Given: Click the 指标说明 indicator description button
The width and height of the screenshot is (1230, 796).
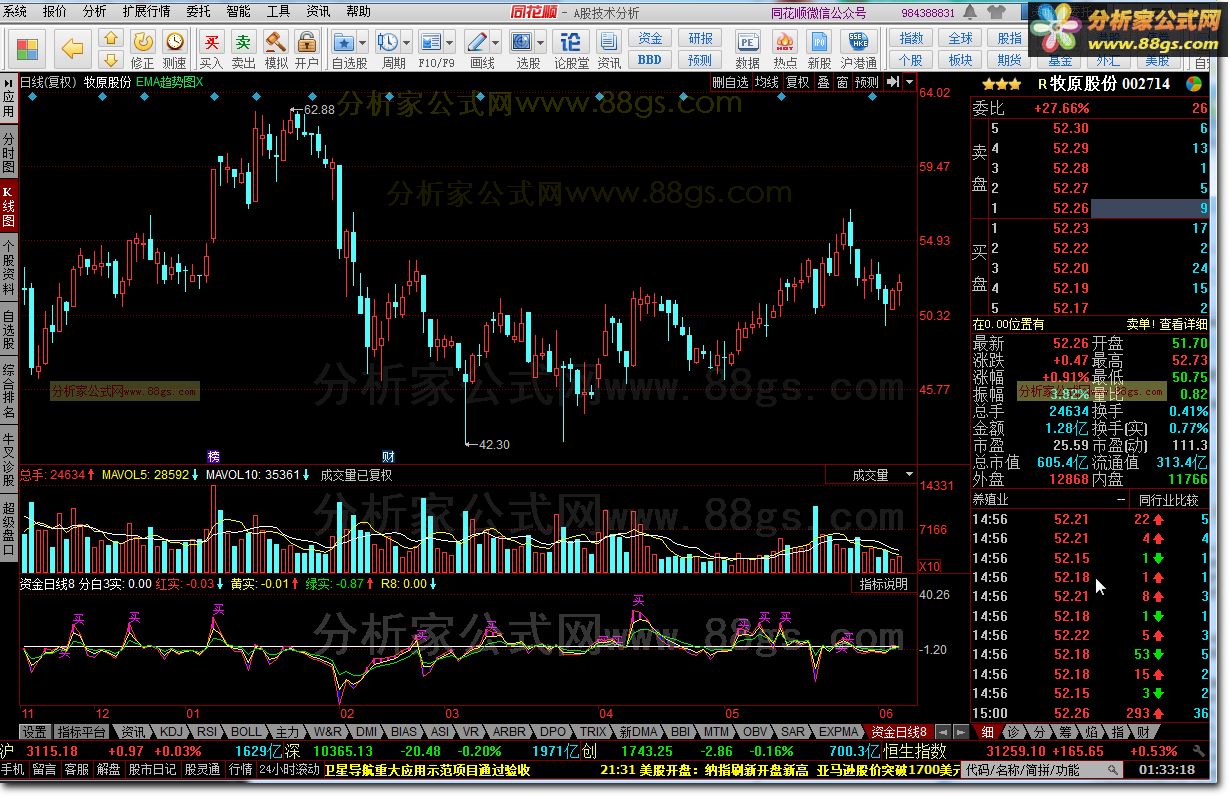Looking at the screenshot, I should (x=885, y=584).
